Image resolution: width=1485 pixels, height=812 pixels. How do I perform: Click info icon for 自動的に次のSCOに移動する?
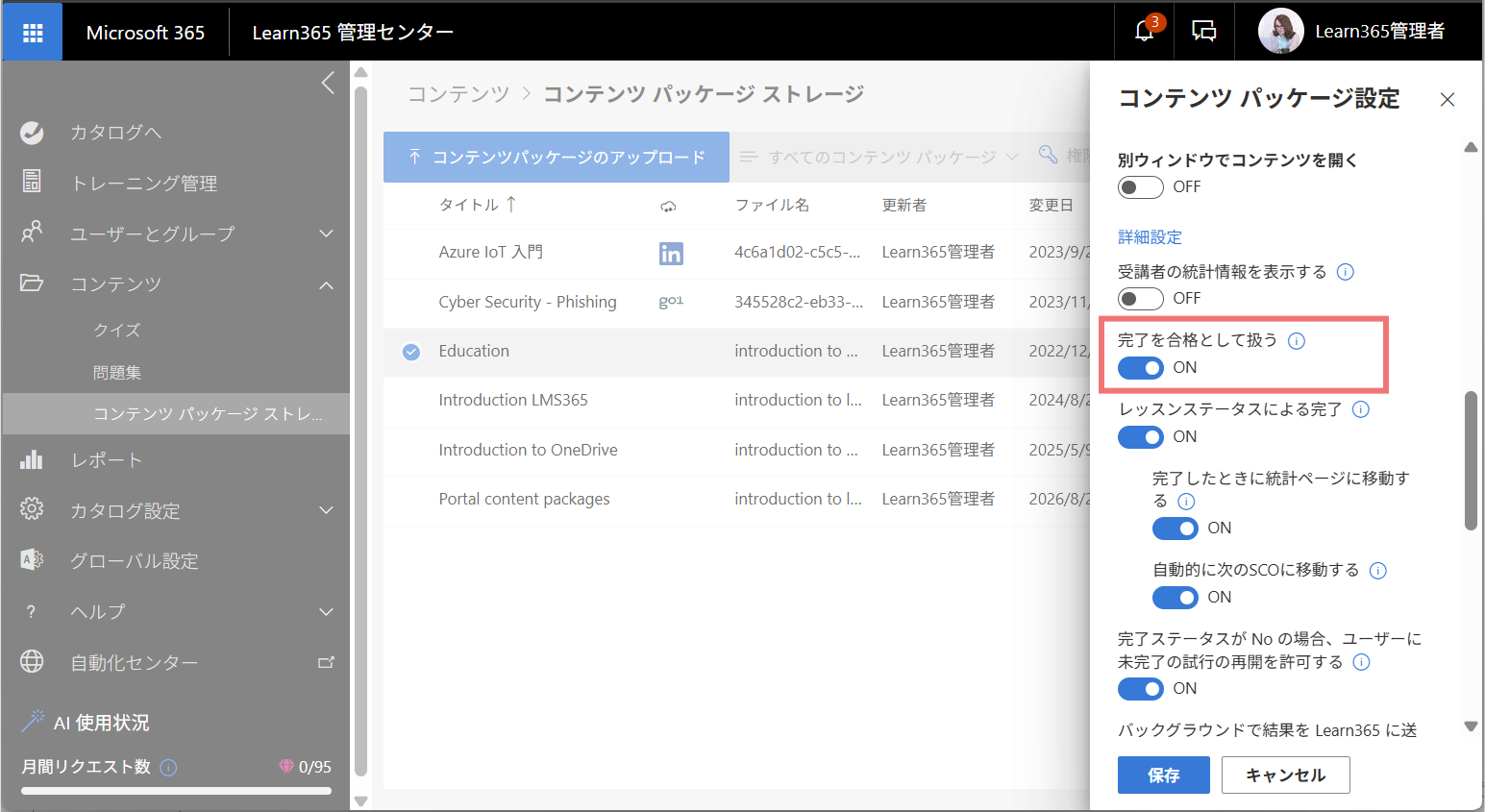pos(1378,571)
